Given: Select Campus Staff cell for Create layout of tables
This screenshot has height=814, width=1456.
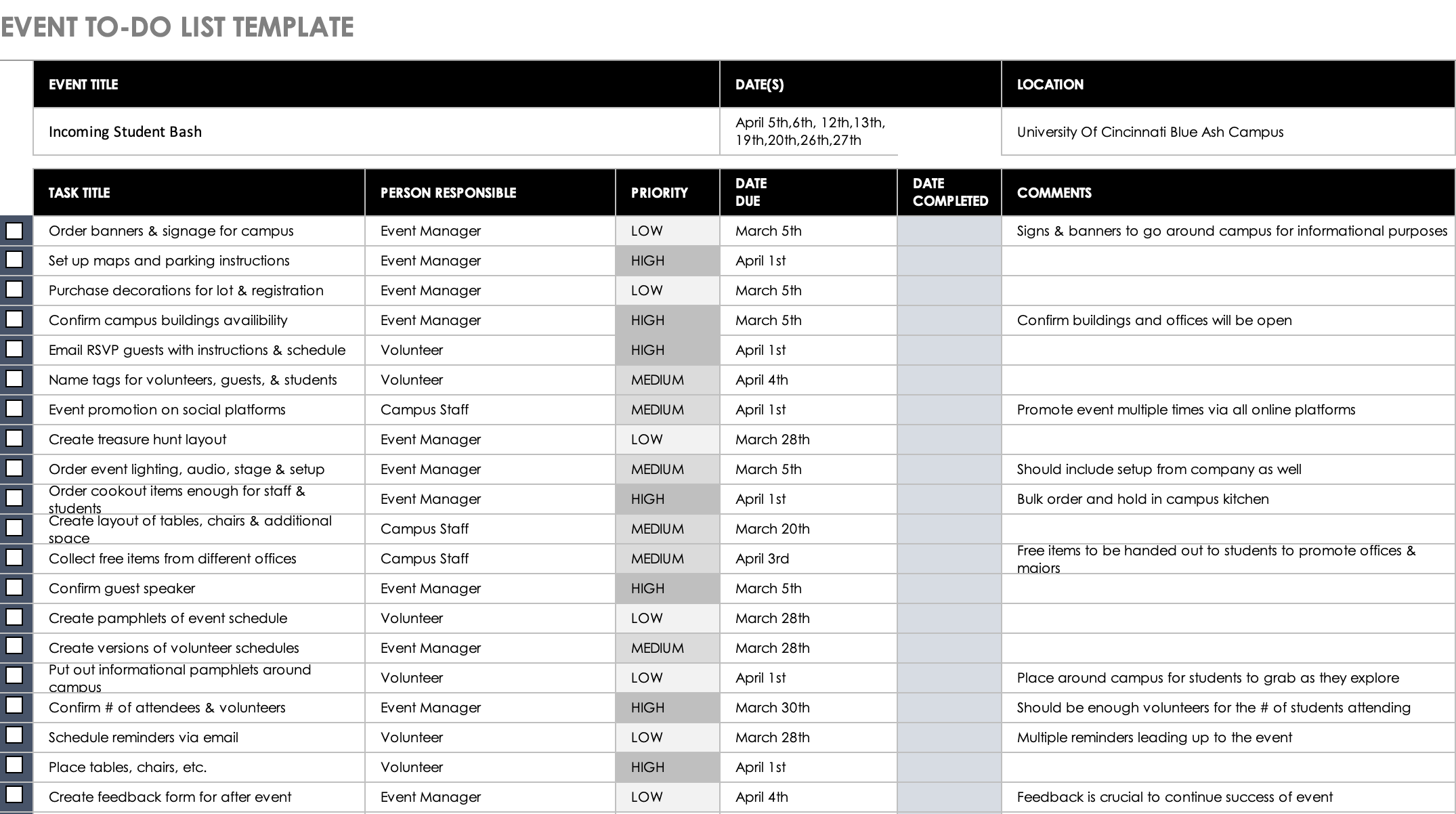Looking at the screenshot, I should point(490,529).
